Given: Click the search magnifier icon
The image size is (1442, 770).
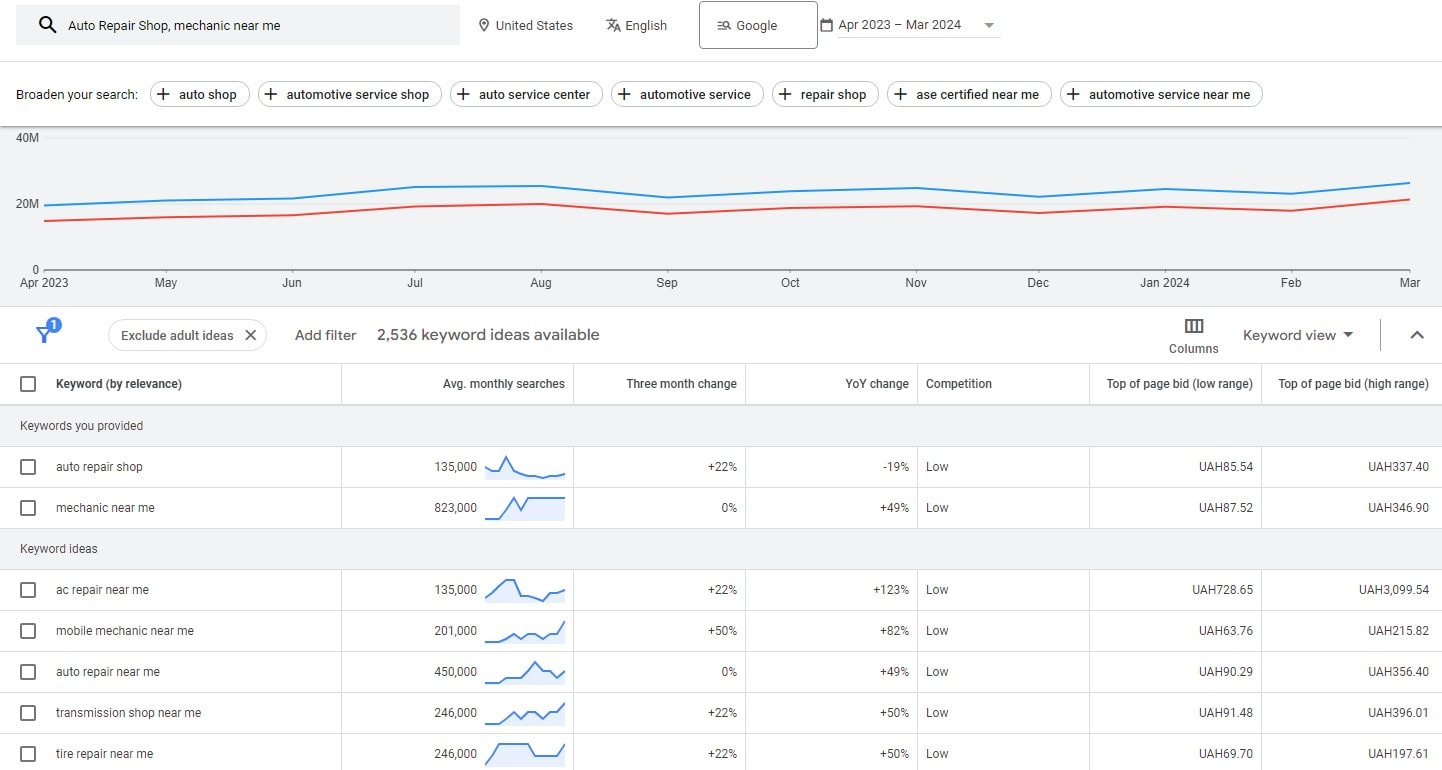Looking at the screenshot, I should pyautogui.click(x=47, y=25).
